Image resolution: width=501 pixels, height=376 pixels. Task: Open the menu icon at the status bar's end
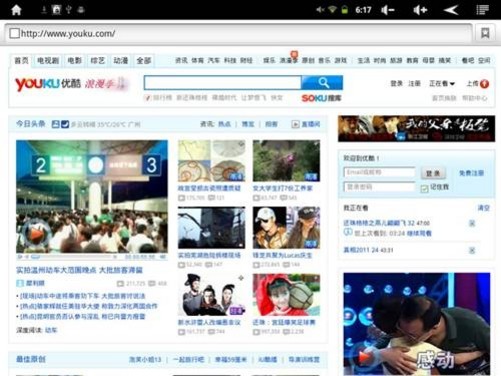482,10
